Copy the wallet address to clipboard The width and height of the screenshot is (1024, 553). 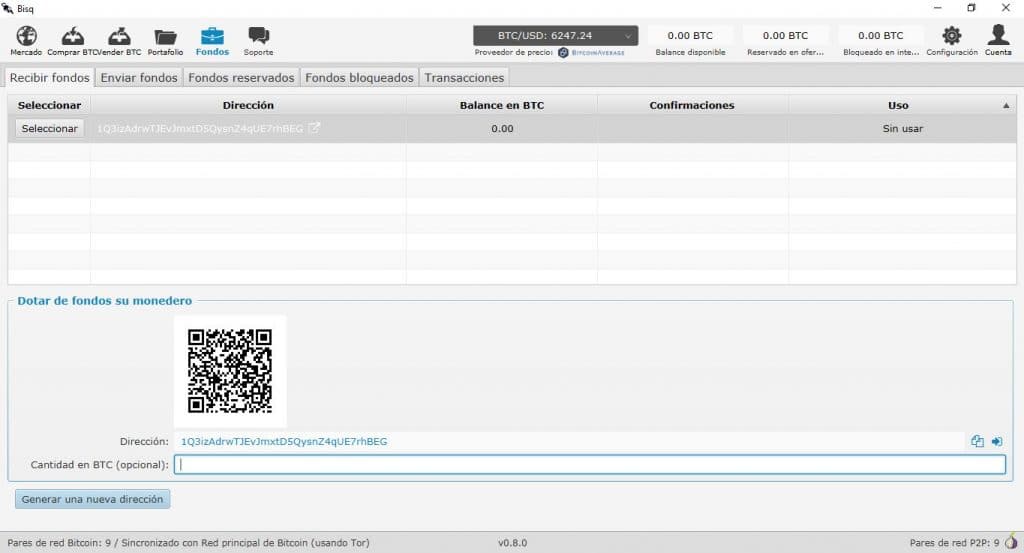977,441
